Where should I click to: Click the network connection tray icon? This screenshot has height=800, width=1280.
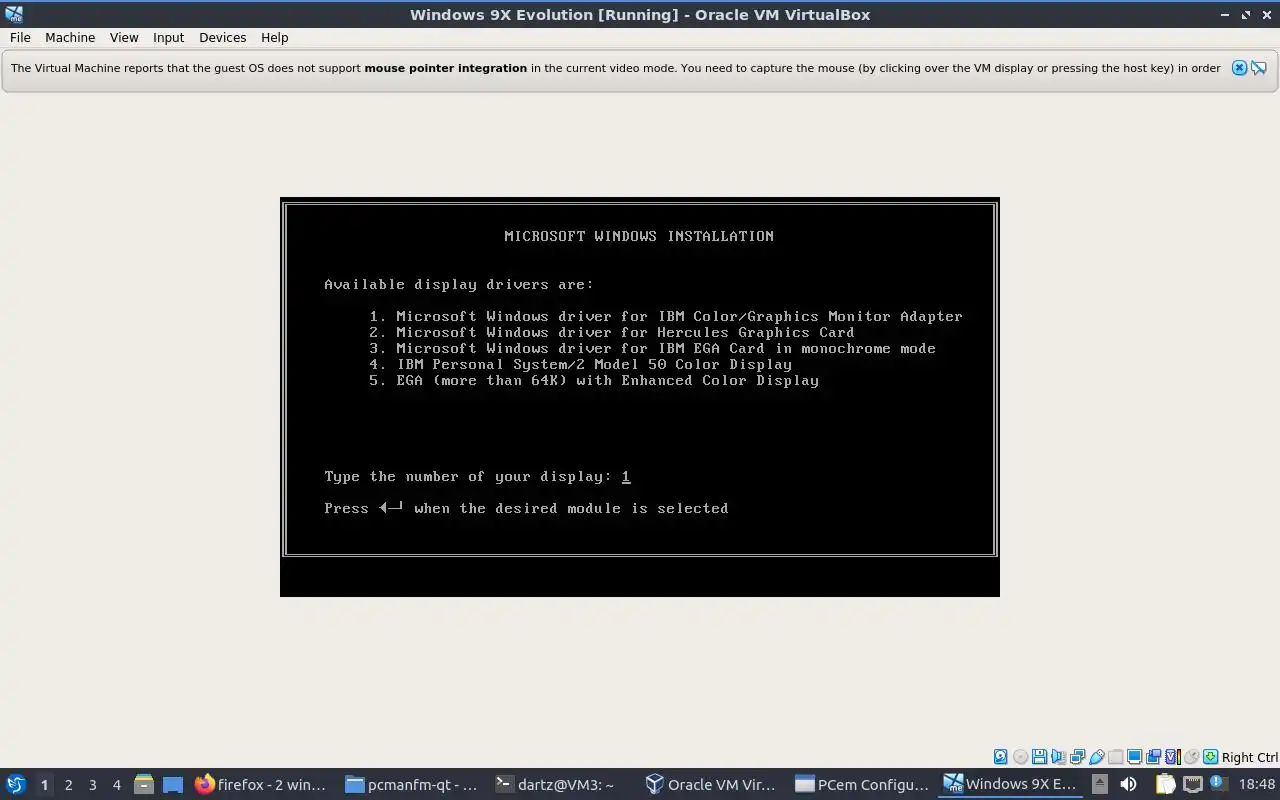coord(1192,784)
